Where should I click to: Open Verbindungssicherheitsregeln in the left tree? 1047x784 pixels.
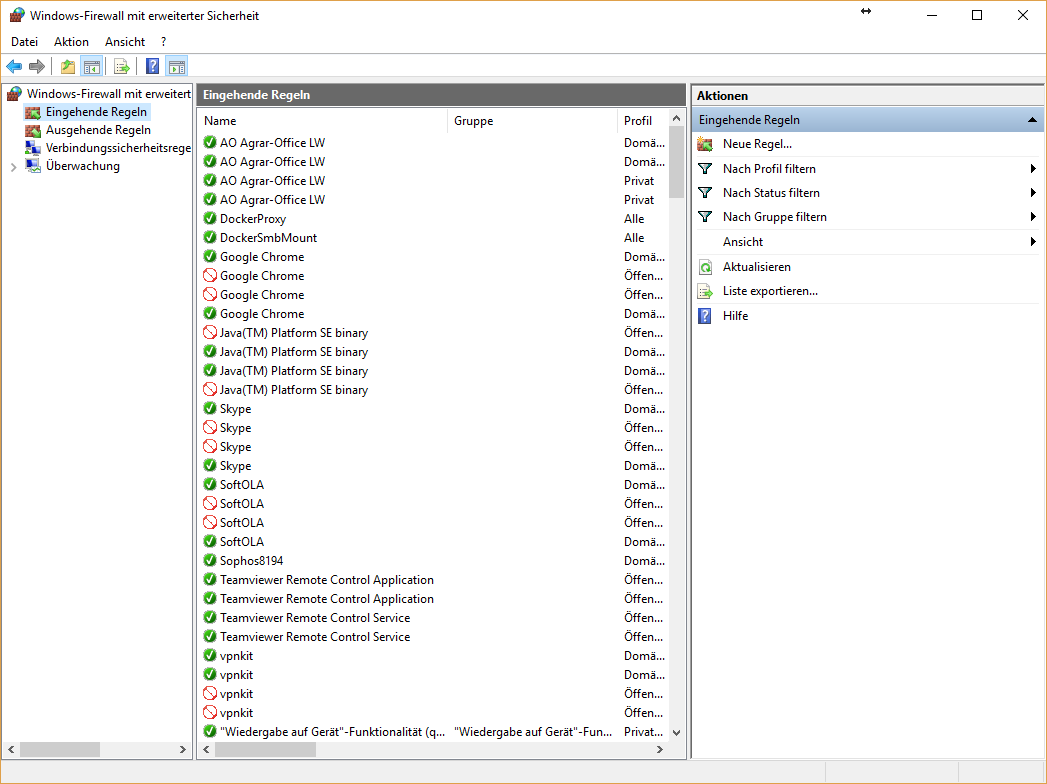[x=117, y=148]
